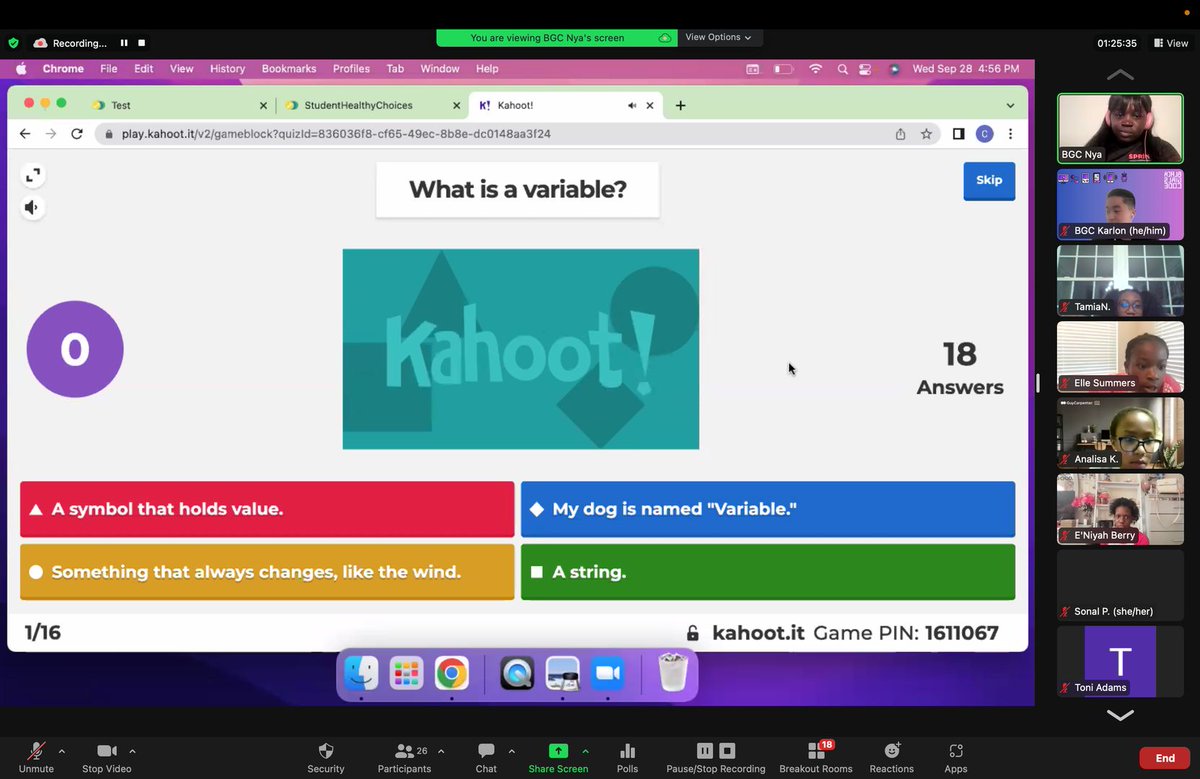Expand the arrow next to Participants

click(x=441, y=751)
